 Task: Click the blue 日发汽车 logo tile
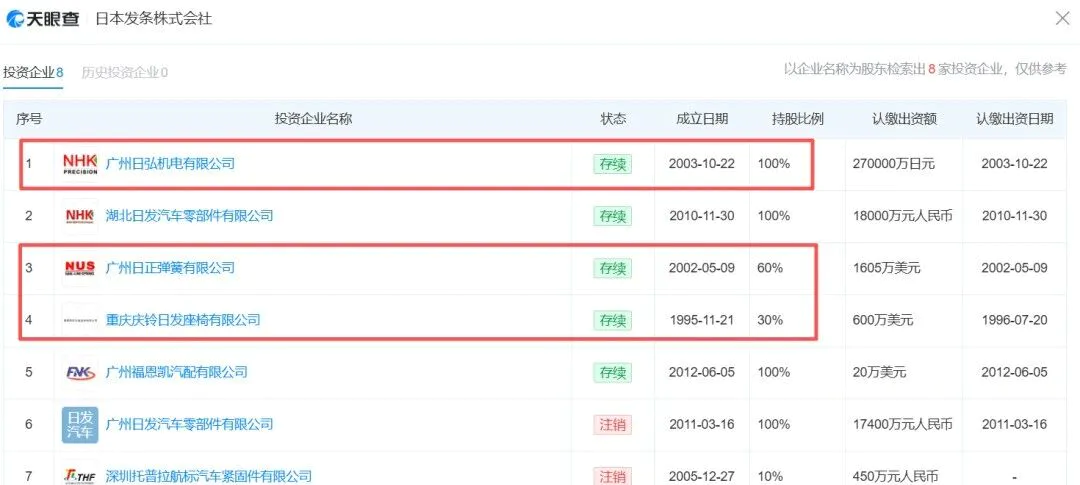point(80,424)
